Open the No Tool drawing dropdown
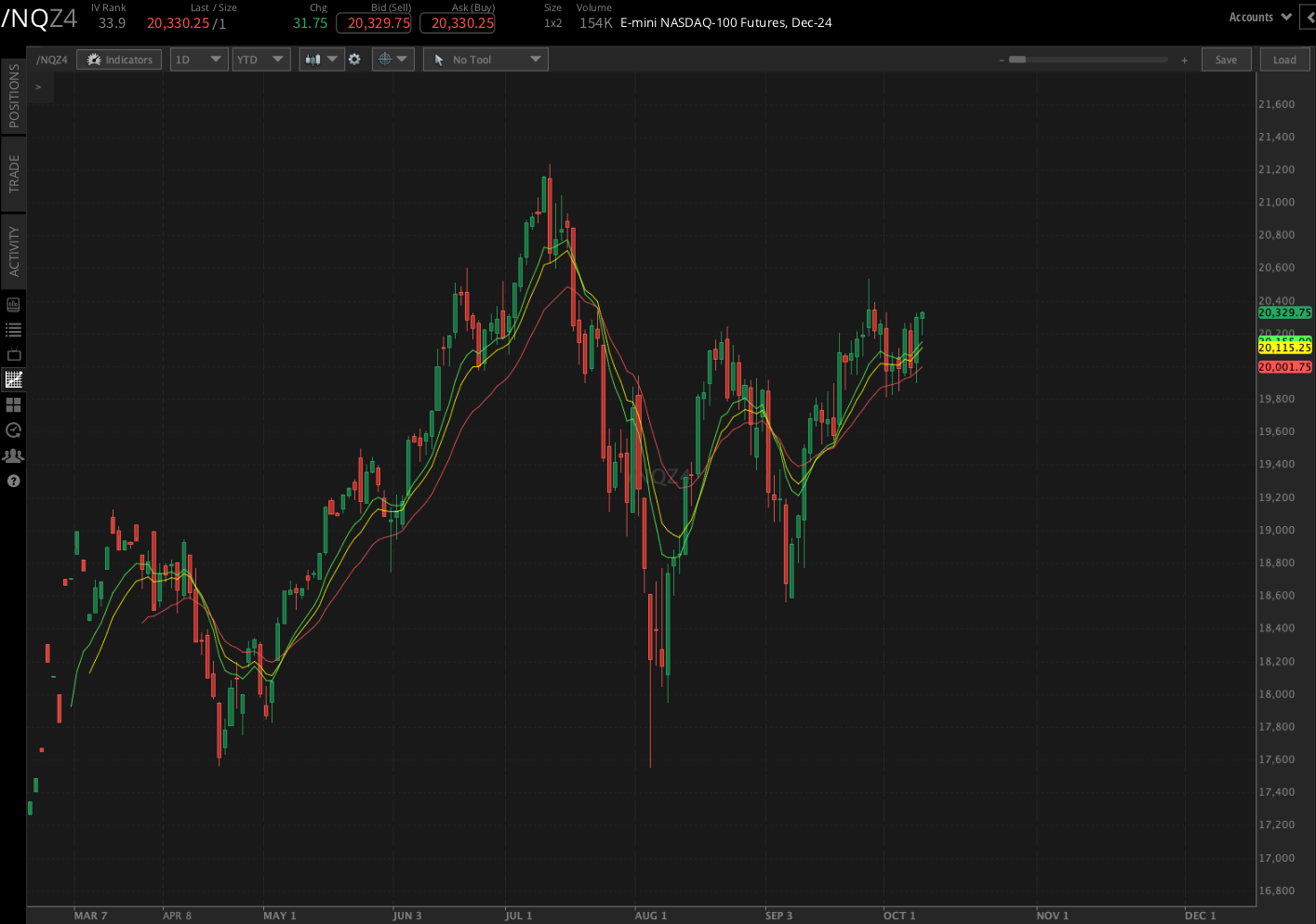The width and height of the screenshot is (1316, 924). (485, 59)
